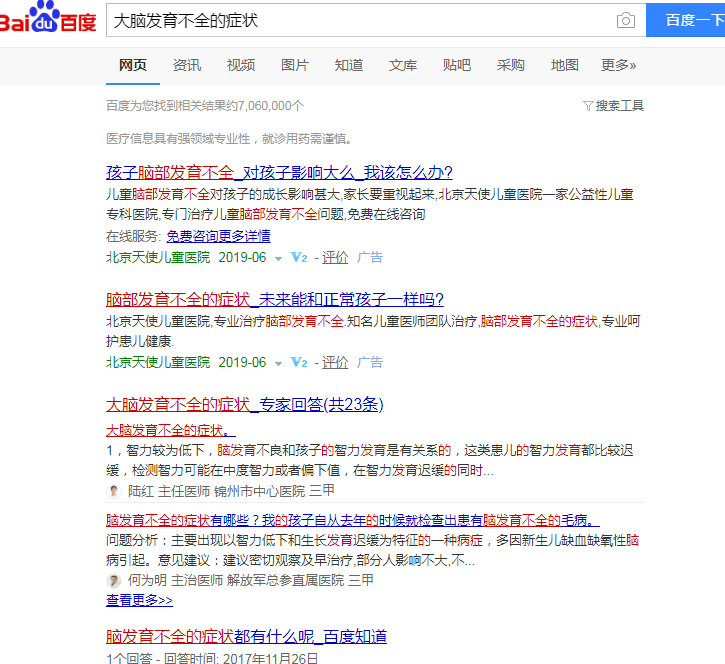
Task: Open question 脑发育不全的症状有哪些 link
Action: 353,521
